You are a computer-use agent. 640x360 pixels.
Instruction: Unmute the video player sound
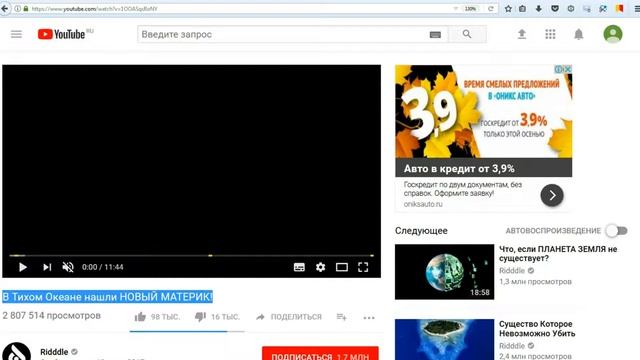tap(68, 267)
